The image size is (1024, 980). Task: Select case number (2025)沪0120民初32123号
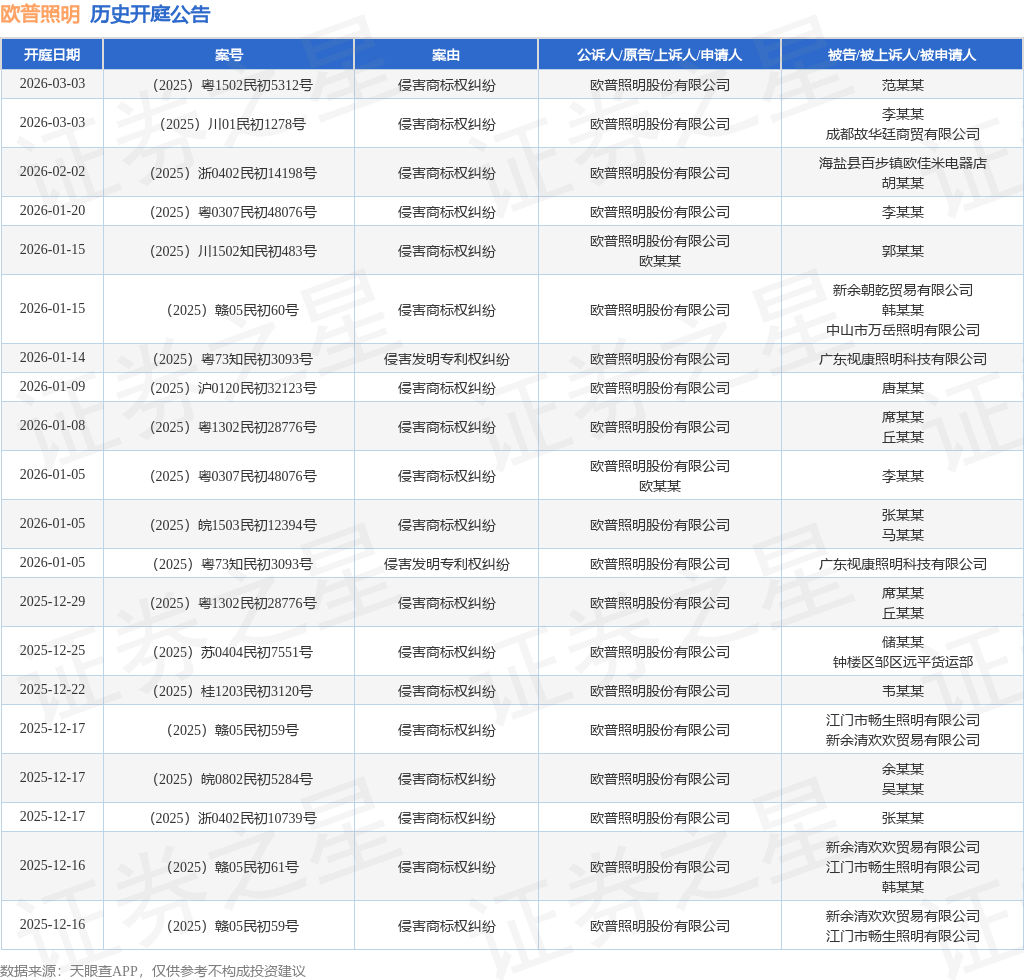point(233,388)
